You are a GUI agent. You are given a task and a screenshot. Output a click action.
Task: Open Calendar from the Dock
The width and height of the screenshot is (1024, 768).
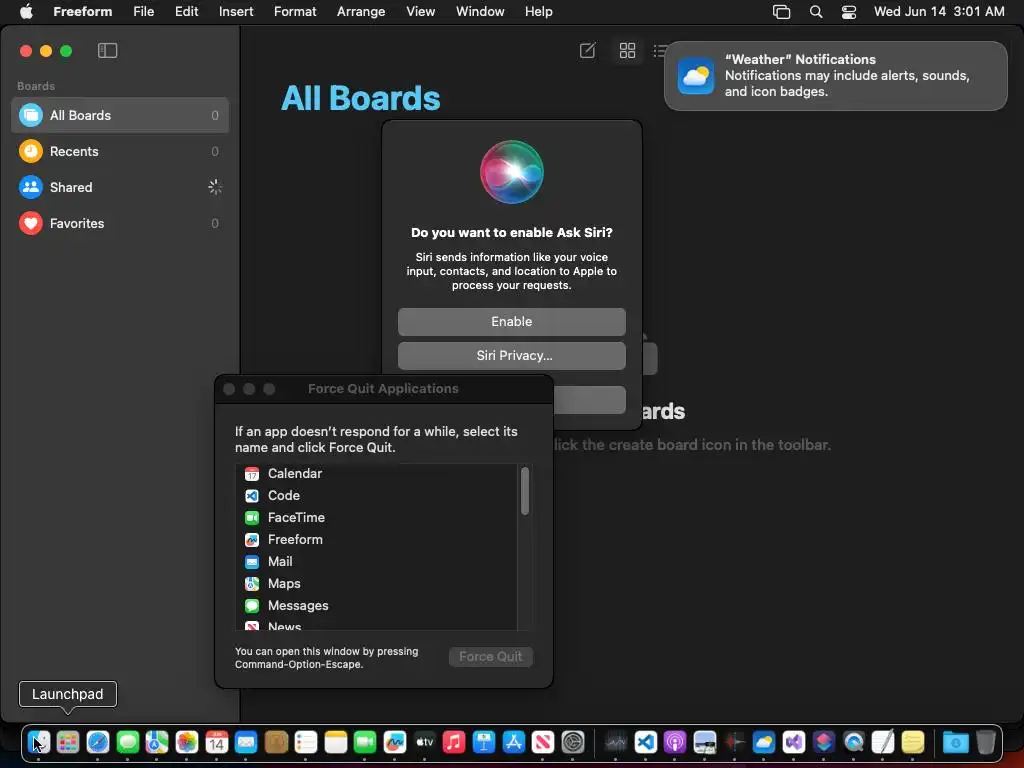[216, 742]
